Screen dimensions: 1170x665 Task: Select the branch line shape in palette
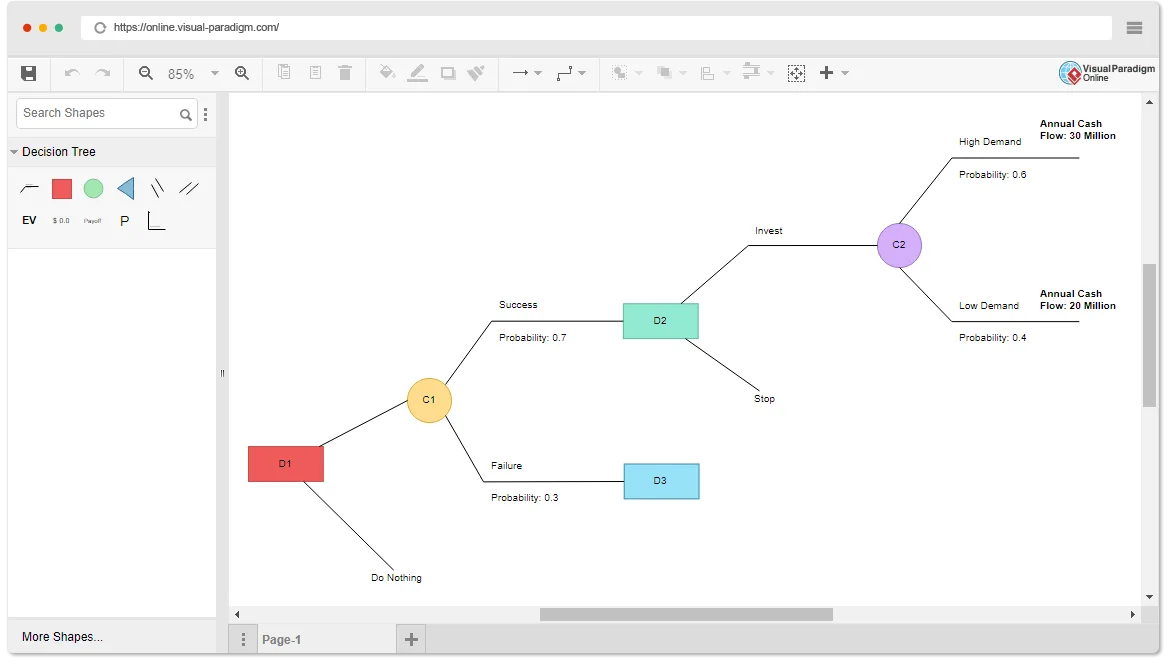29,188
